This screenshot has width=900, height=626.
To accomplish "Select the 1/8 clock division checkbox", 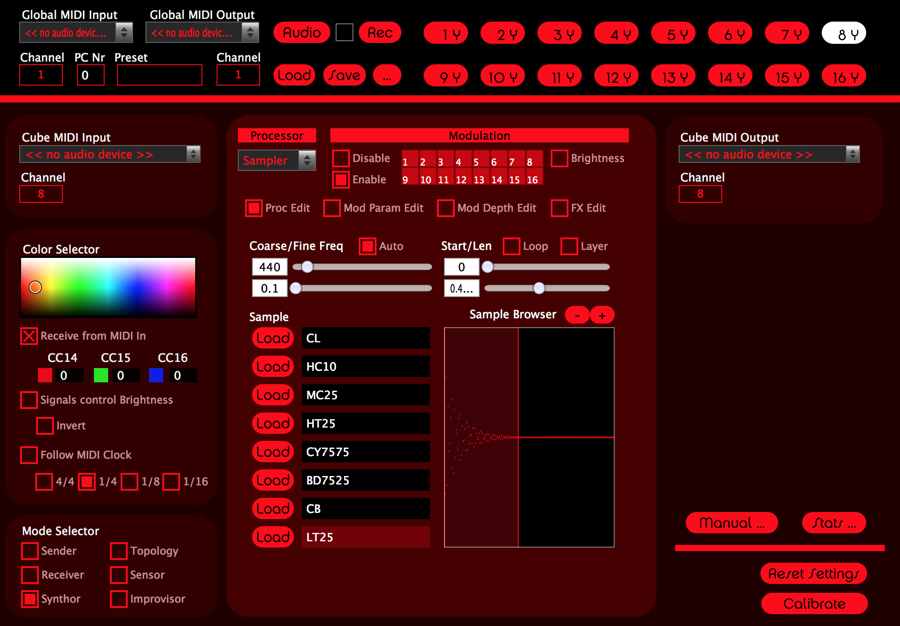I will [130, 482].
